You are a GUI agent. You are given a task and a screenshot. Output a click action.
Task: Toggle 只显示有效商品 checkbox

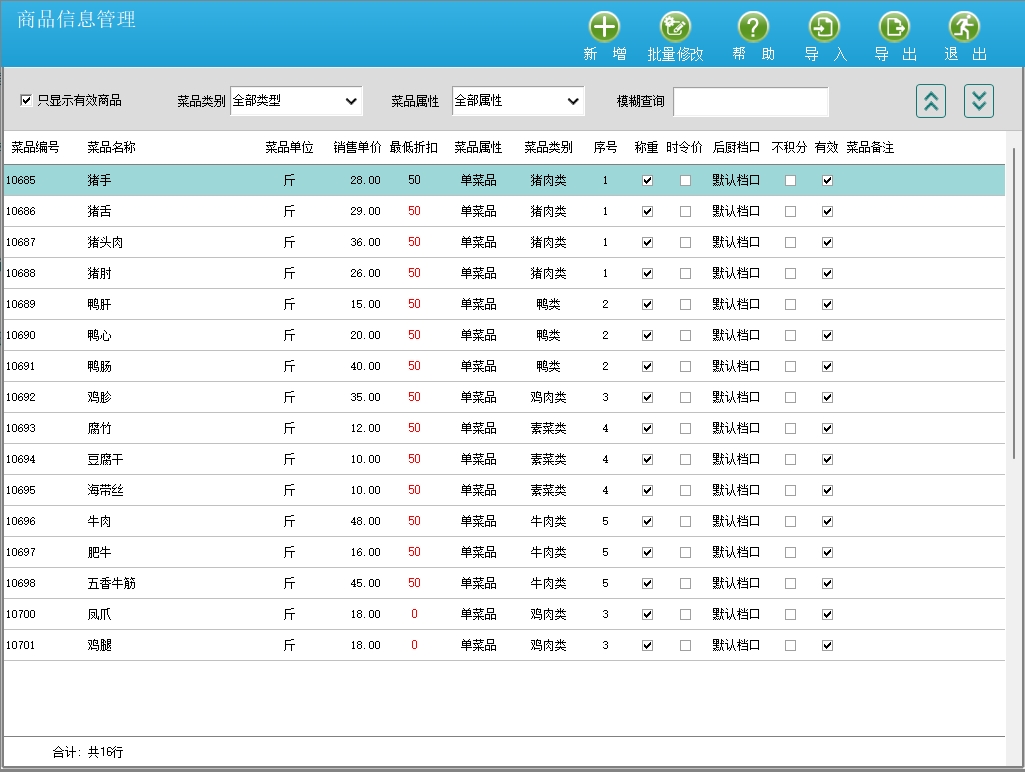27,100
